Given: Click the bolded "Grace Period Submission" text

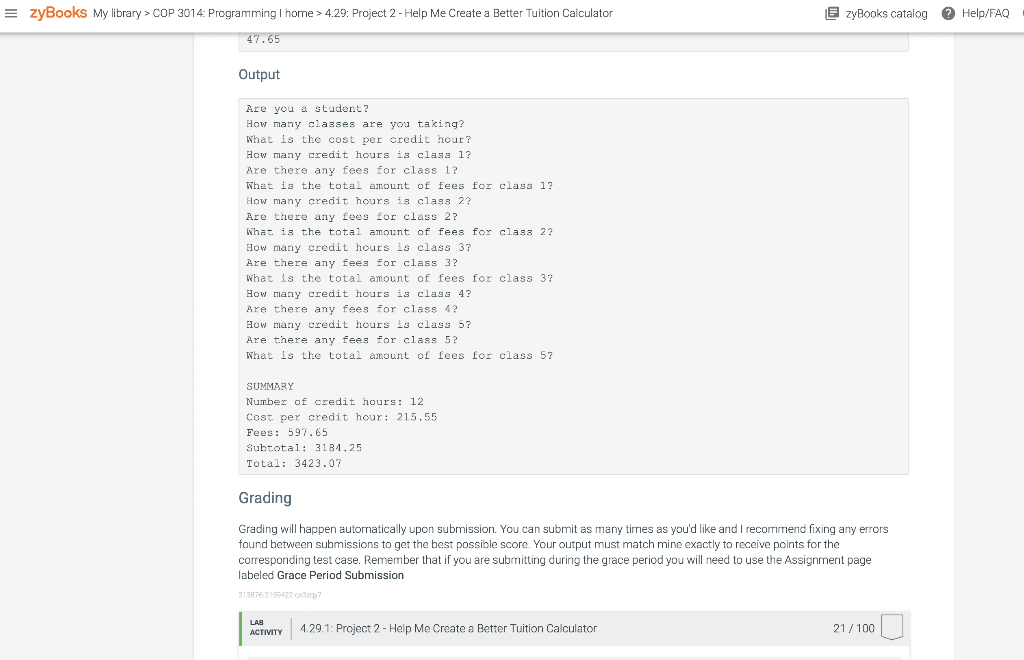Looking at the screenshot, I should [342, 575].
